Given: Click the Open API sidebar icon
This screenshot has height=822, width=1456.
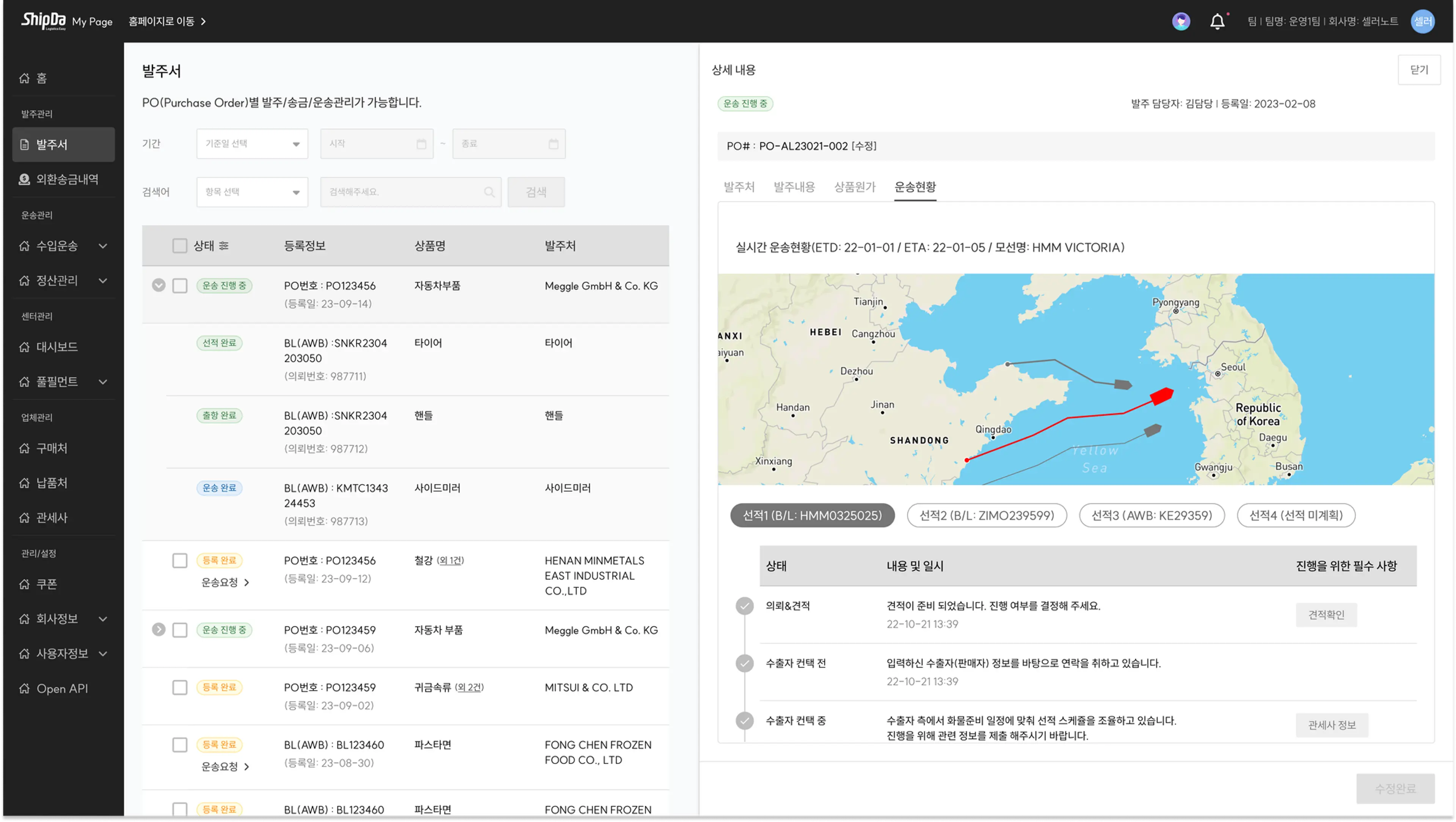Looking at the screenshot, I should [24, 689].
